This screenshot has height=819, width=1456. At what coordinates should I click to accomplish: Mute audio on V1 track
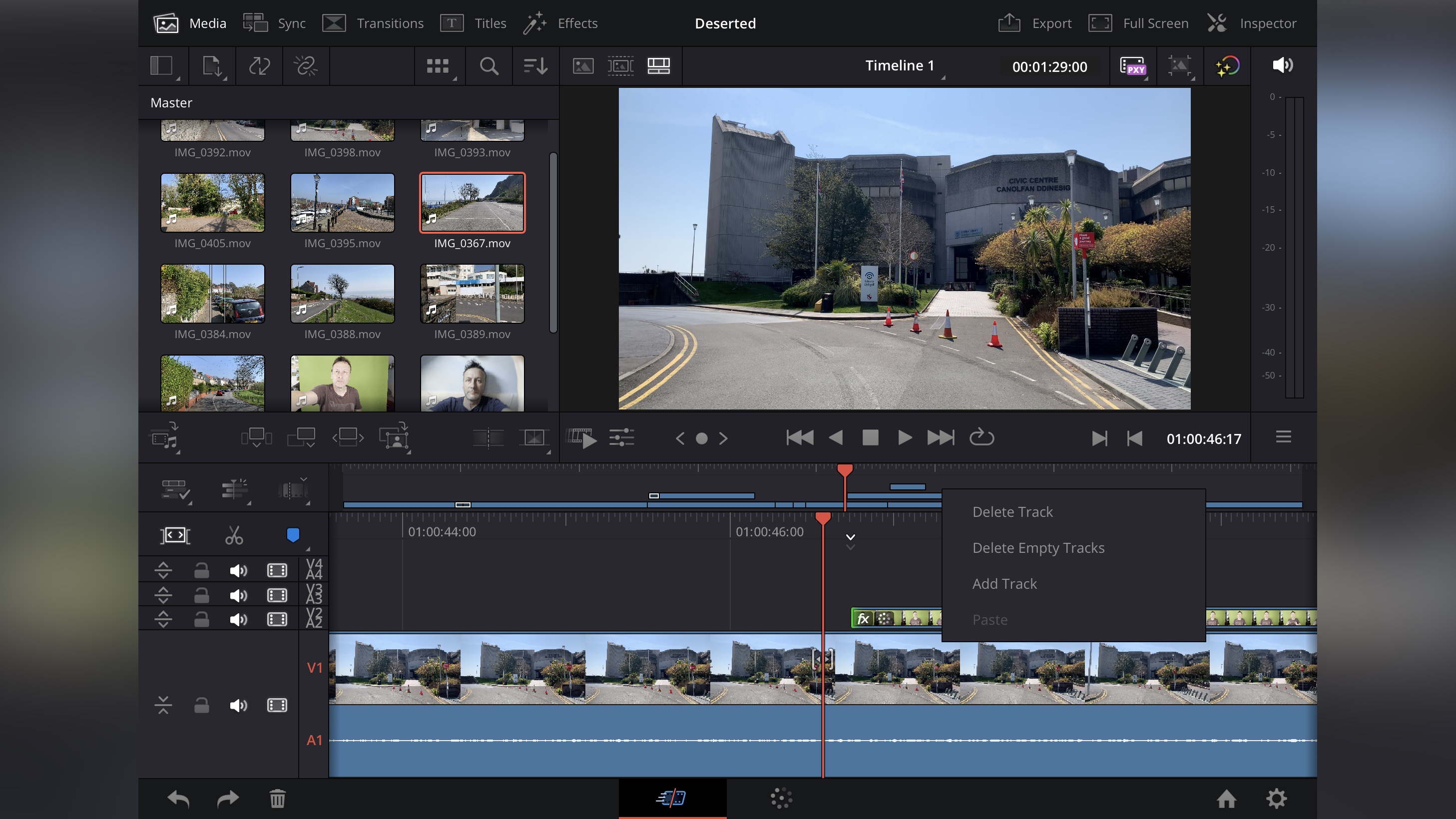click(x=238, y=705)
